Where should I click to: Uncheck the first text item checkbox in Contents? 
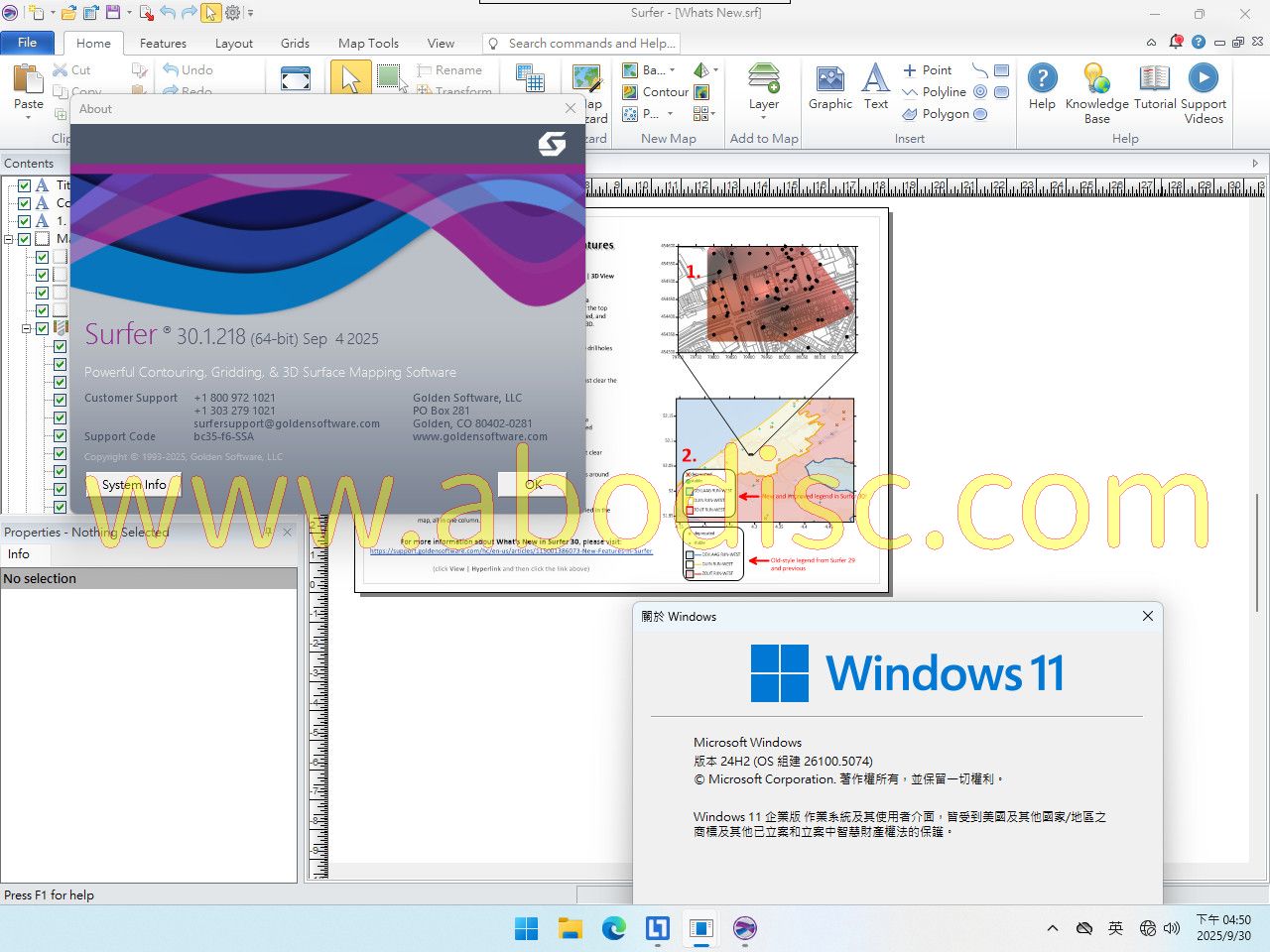pos(25,185)
